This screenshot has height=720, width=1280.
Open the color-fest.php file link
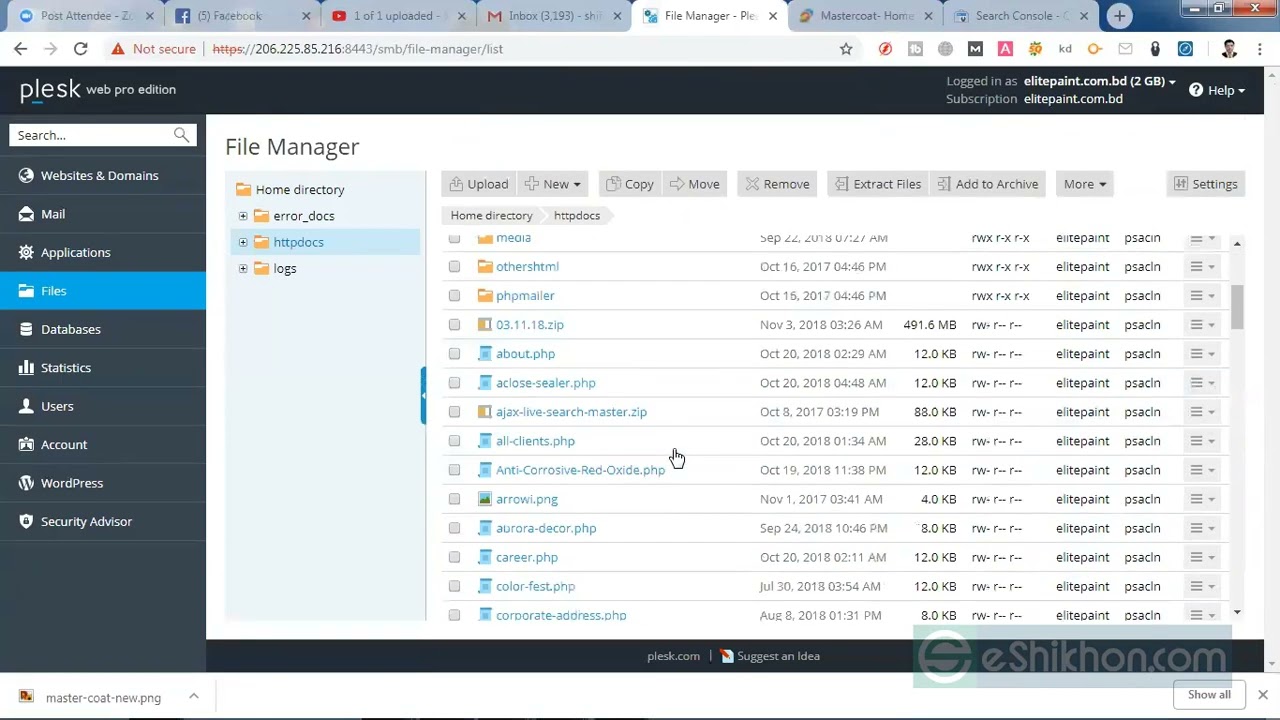coord(535,587)
